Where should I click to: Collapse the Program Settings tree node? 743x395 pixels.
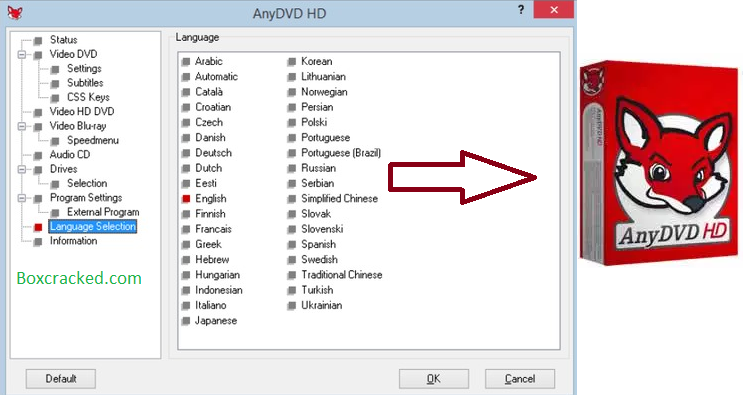tap(22, 198)
